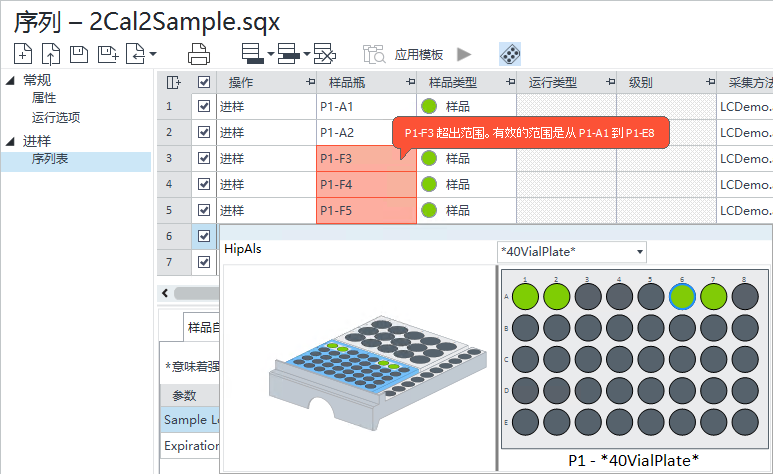Pin the 样品瓶 column

pos(411,82)
